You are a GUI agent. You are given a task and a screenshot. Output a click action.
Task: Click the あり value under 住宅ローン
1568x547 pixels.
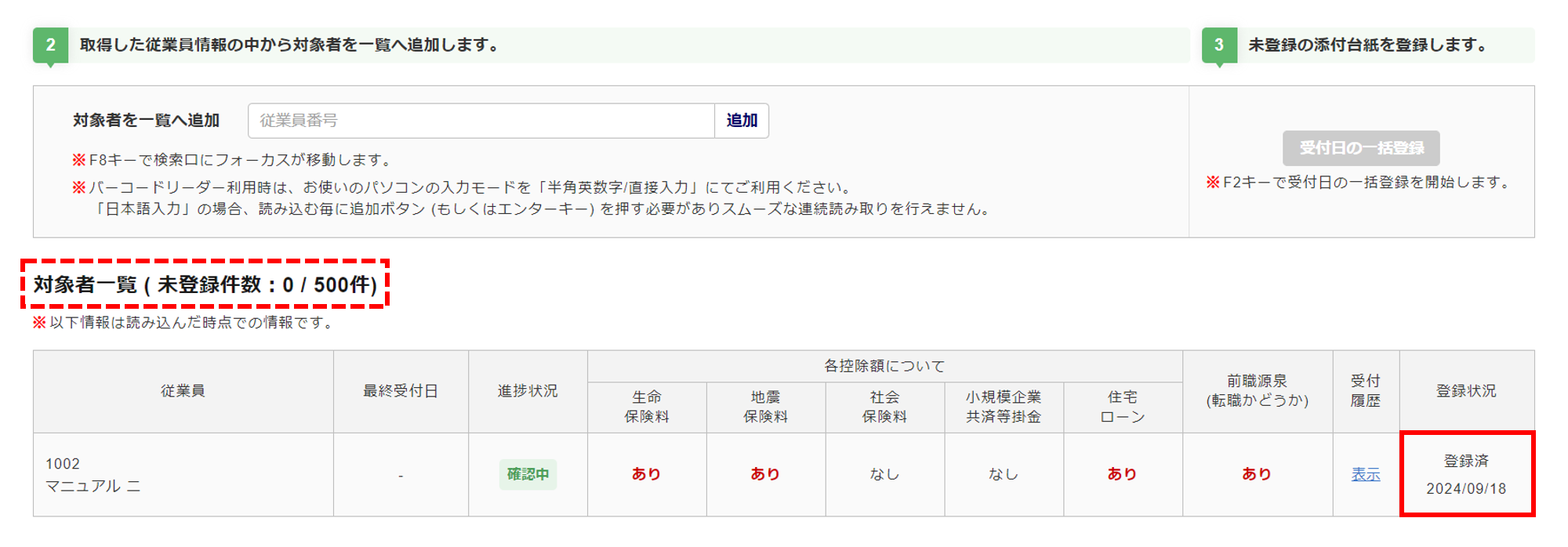click(x=1123, y=474)
